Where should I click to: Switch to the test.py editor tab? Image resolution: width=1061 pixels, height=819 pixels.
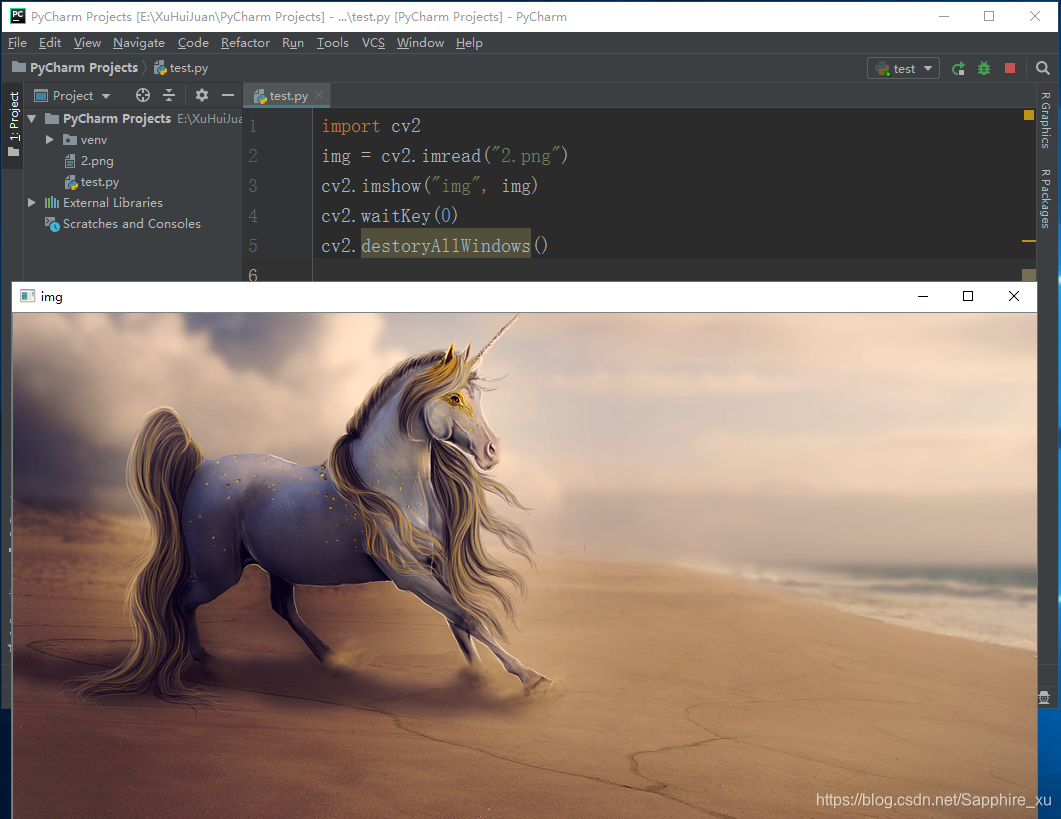point(285,95)
